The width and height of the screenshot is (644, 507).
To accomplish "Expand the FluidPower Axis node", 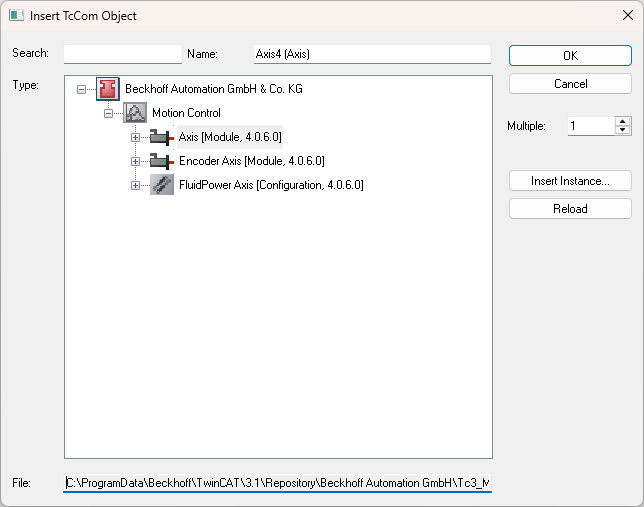I will click(135, 186).
